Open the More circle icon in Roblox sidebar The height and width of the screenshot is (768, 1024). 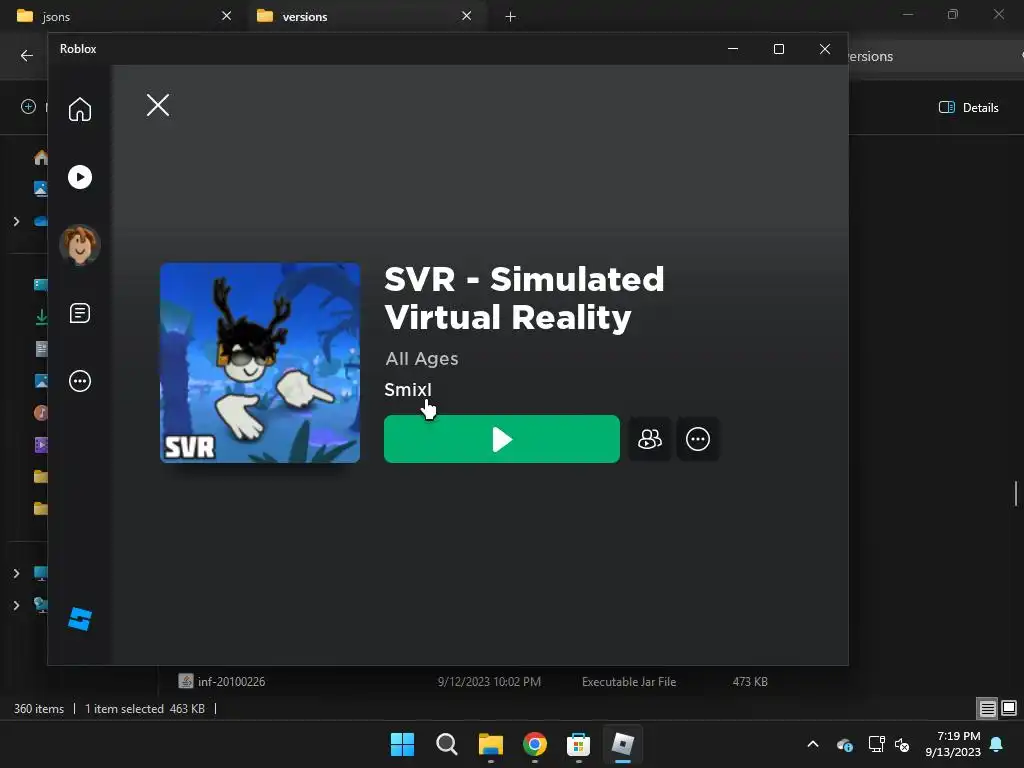pos(80,381)
